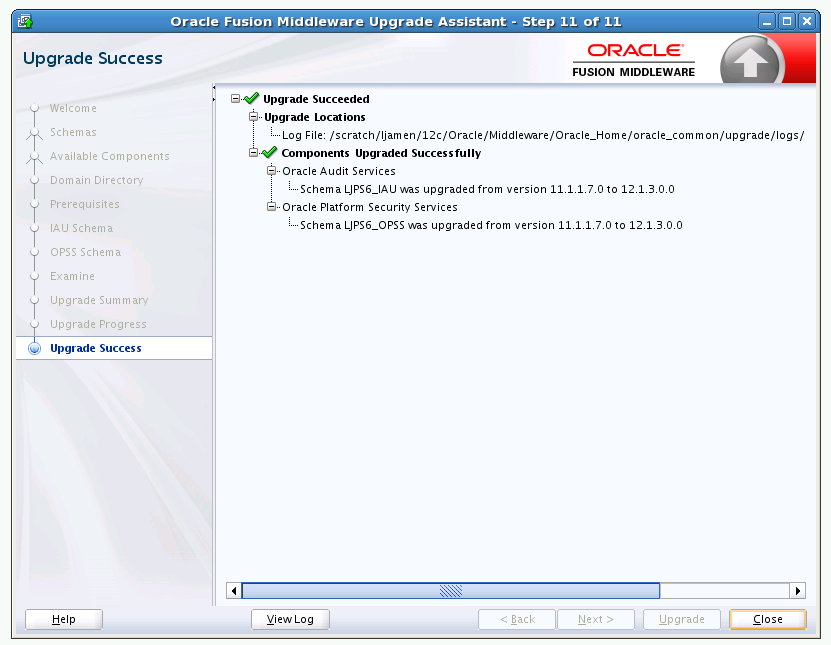Click the Upgrade Success step bullet icon
The image size is (831, 645).
(x=34, y=348)
